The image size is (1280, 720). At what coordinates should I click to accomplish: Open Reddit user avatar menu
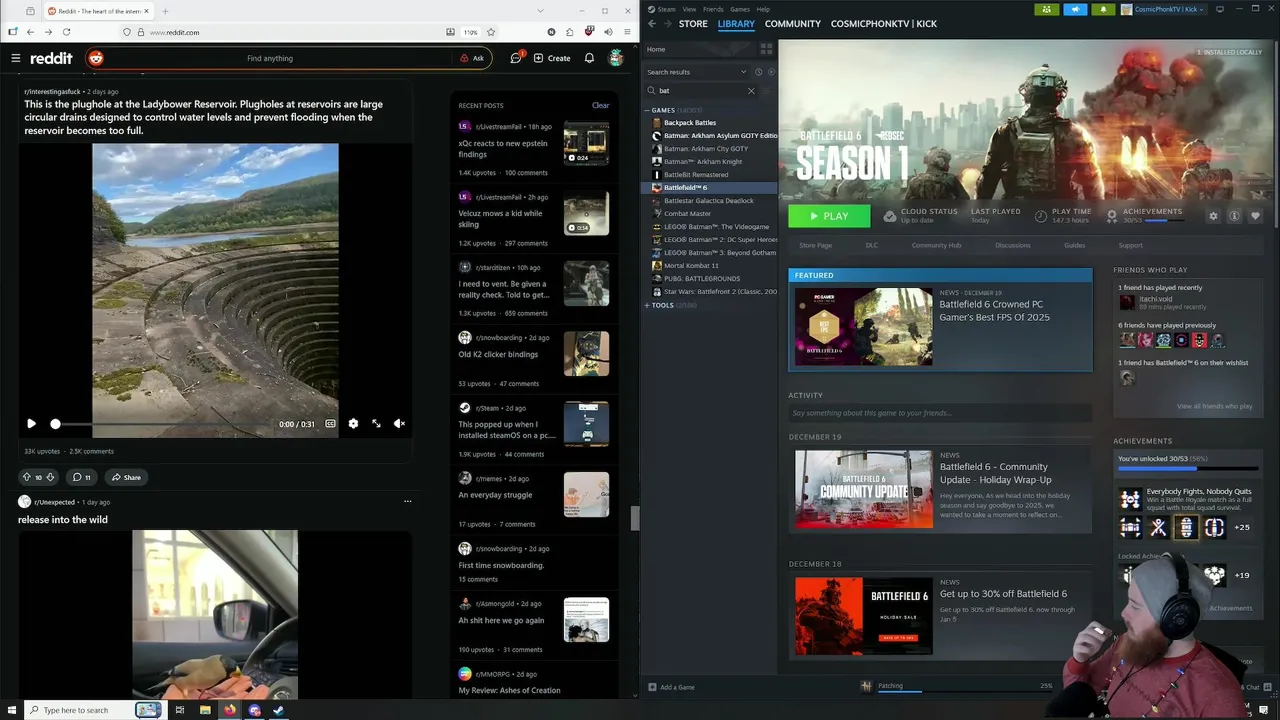point(617,58)
